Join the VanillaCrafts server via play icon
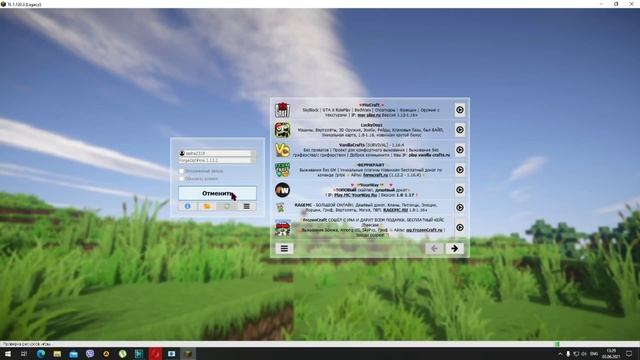The height and width of the screenshot is (360, 640). point(460,150)
